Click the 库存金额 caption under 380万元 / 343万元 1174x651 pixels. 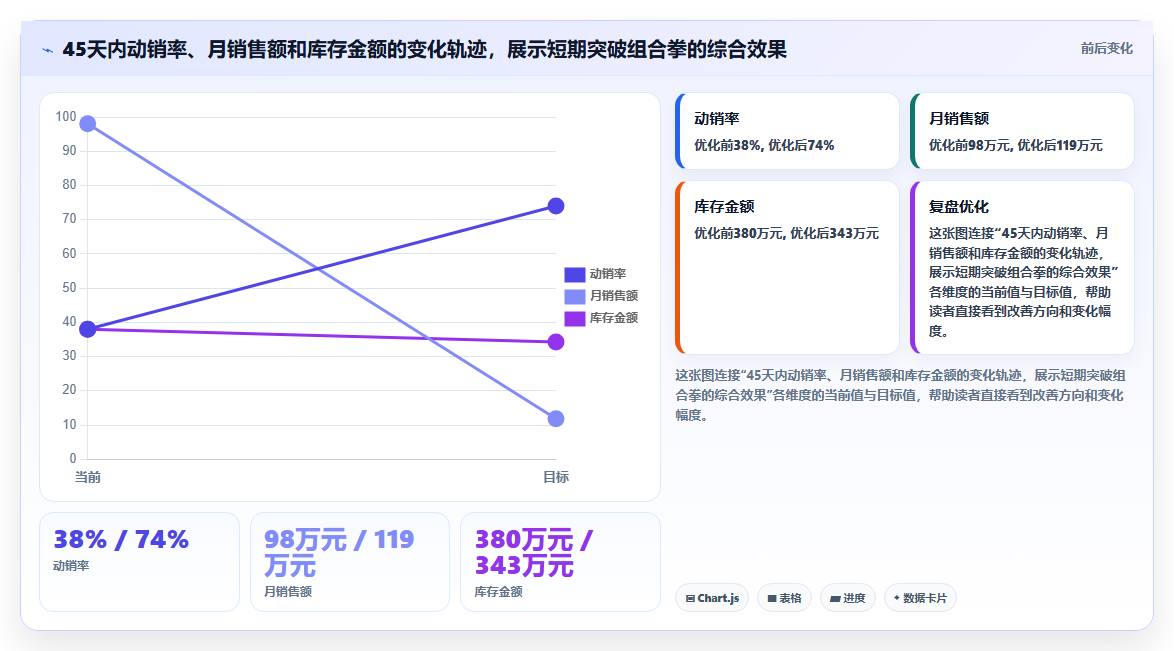(499, 592)
